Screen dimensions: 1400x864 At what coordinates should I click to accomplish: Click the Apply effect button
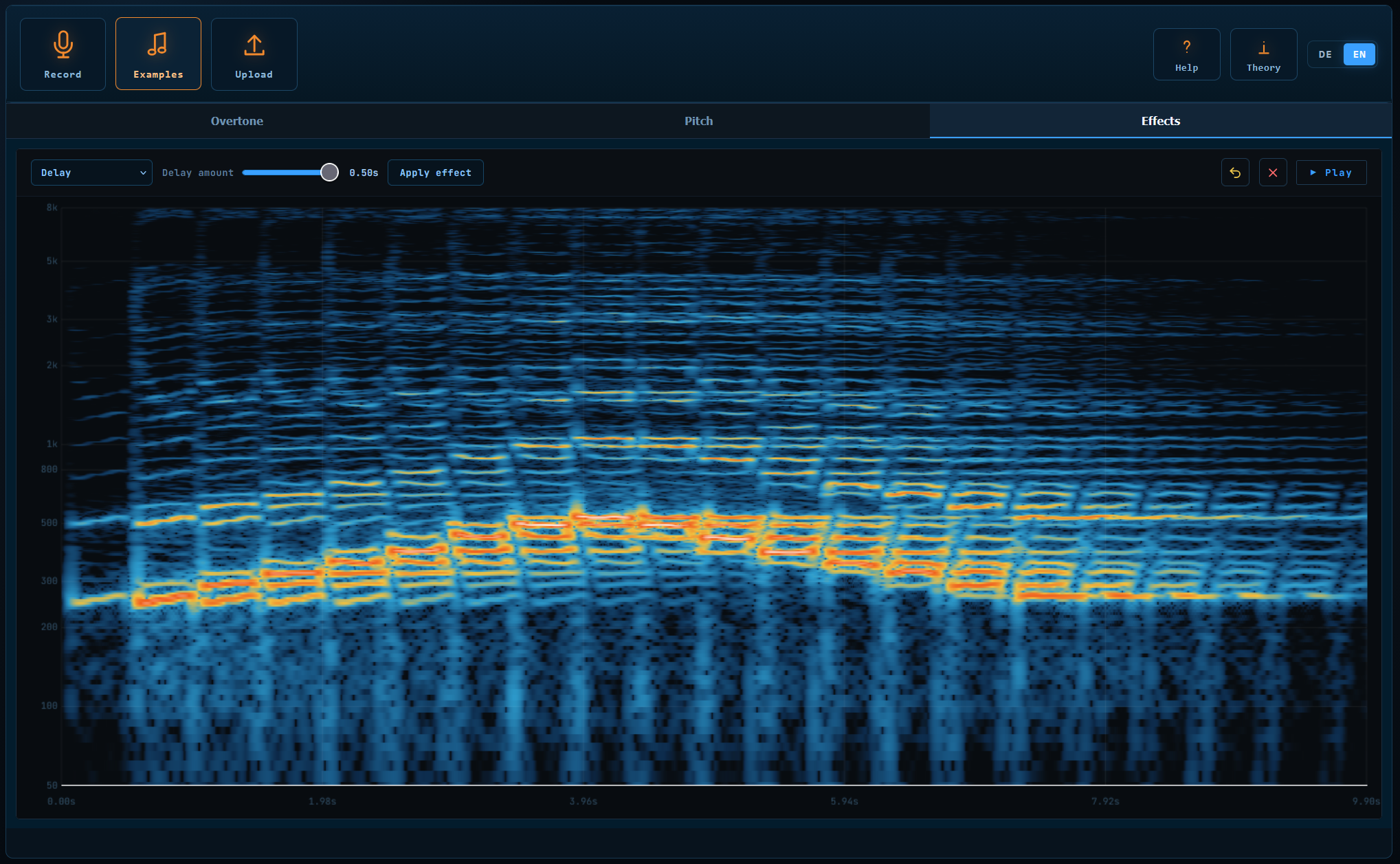tap(435, 173)
